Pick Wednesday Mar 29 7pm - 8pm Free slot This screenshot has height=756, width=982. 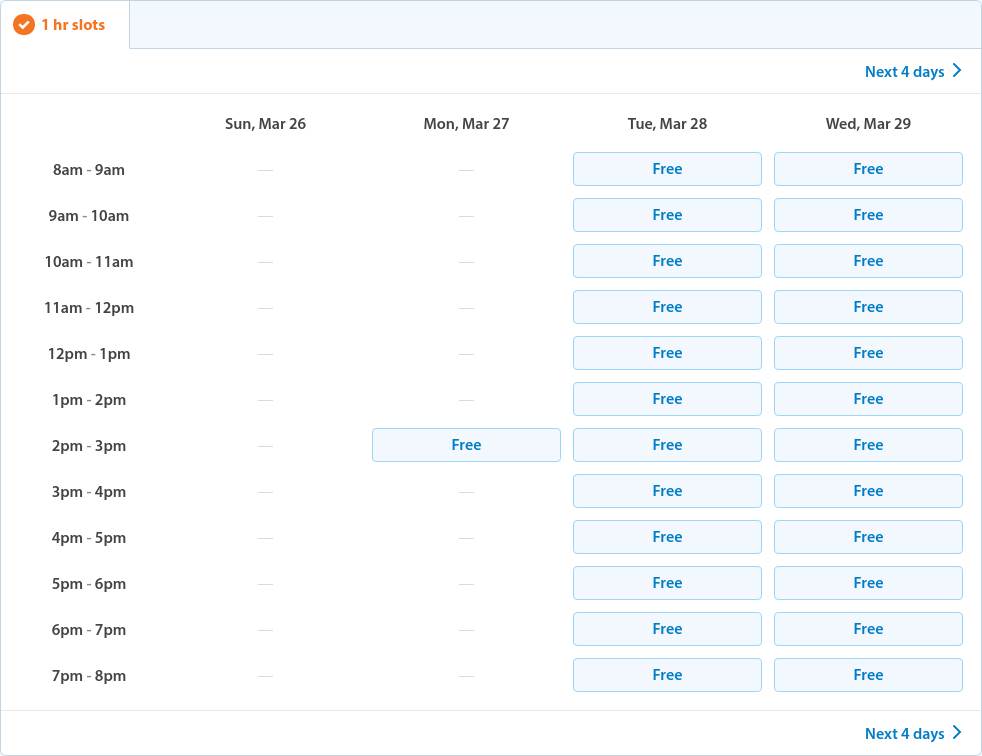pyautogui.click(x=868, y=675)
